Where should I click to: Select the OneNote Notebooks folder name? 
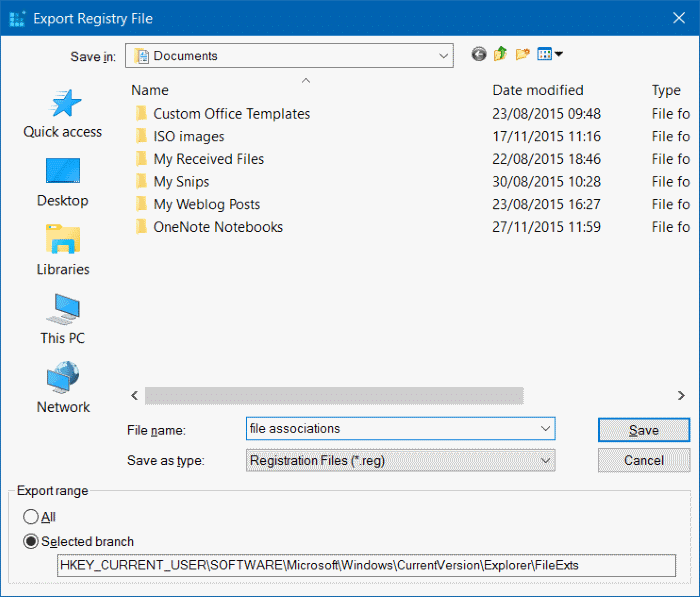point(218,227)
